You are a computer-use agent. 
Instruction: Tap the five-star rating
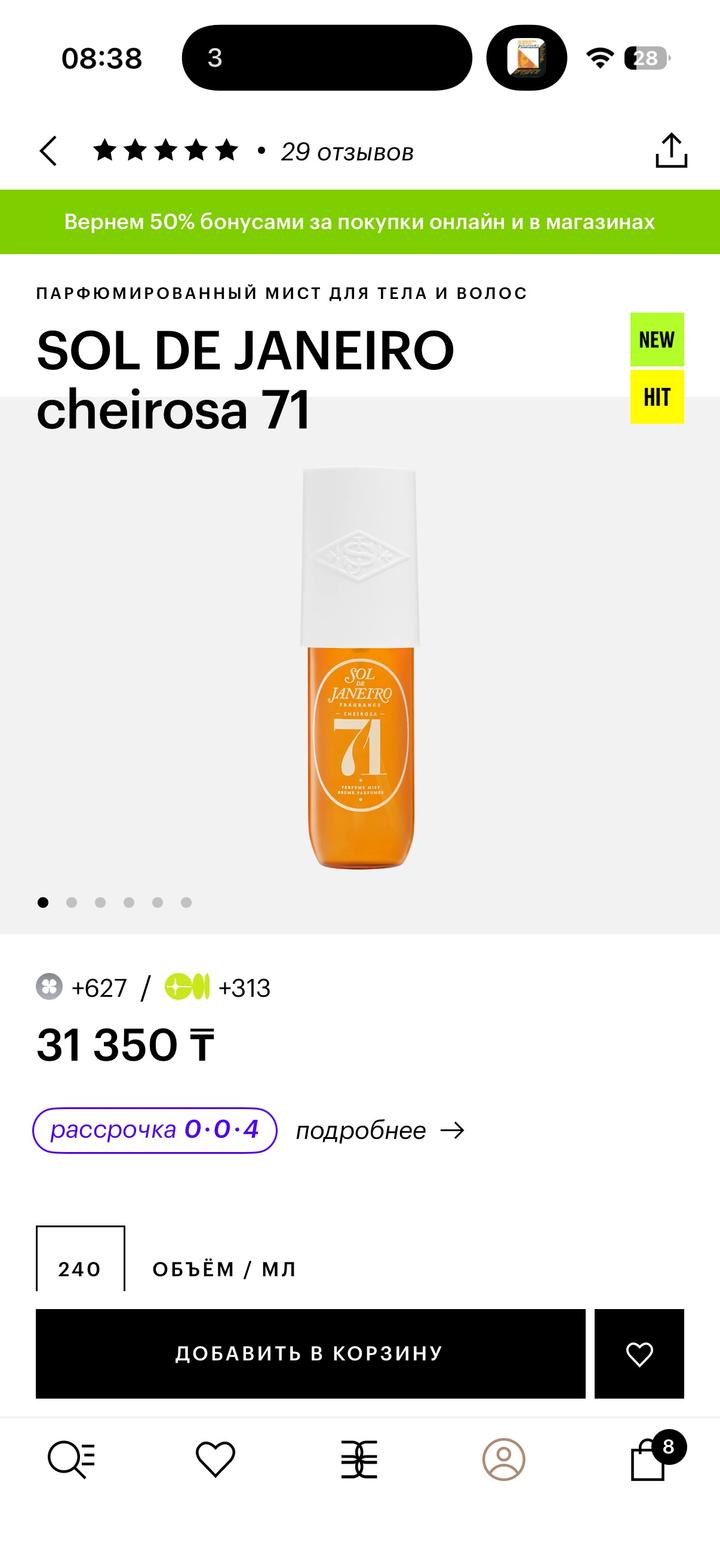(166, 151)
